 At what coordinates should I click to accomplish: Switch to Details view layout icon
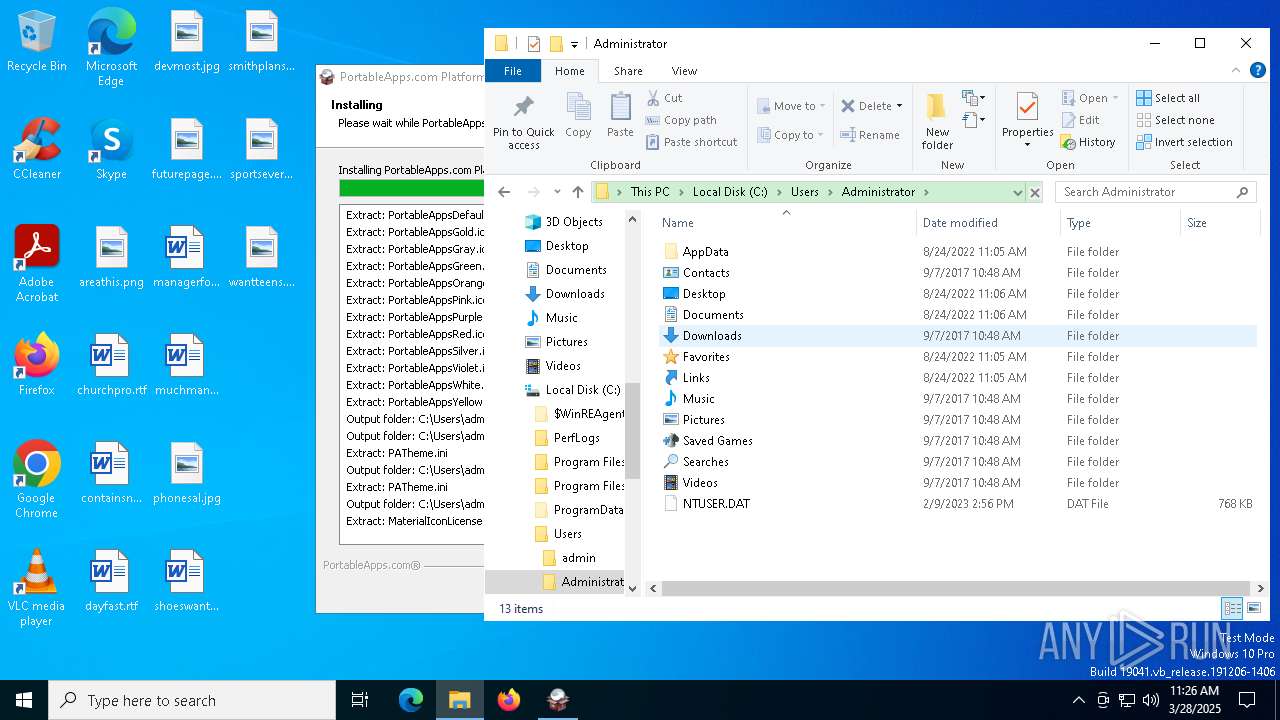click(x=1232, y=608)
